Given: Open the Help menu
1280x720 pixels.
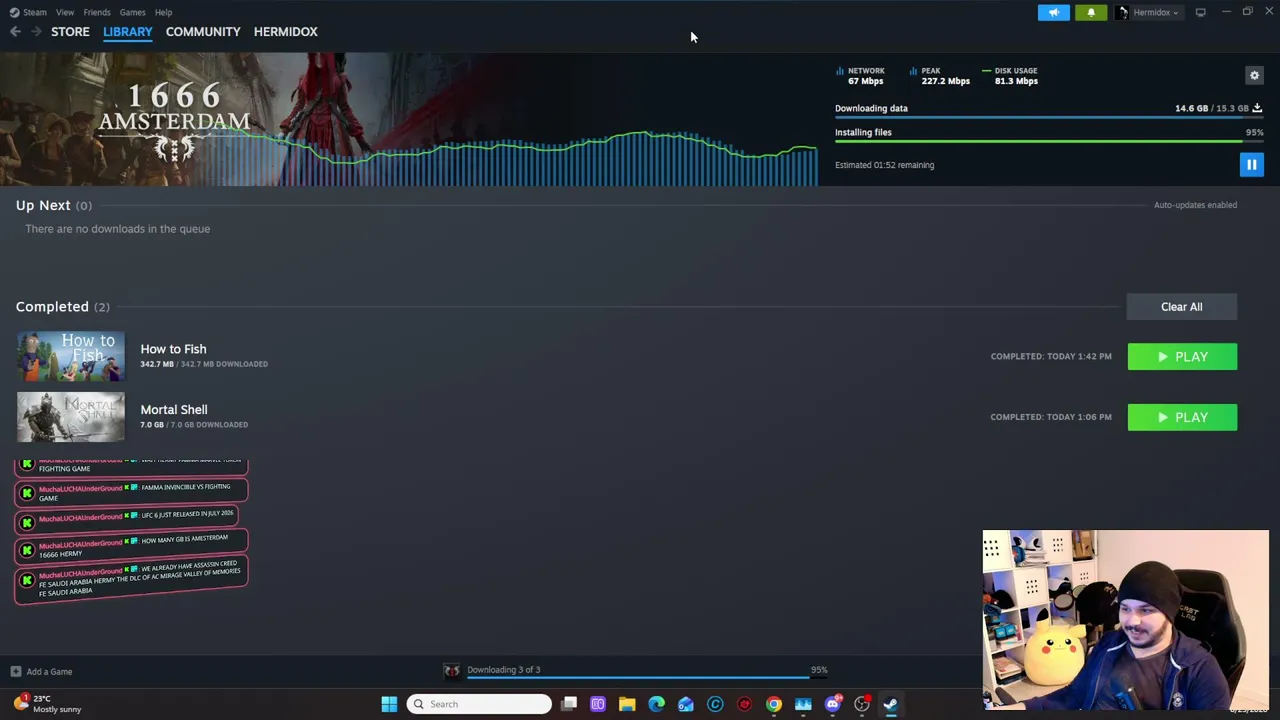Looking at the screenshot, I should [x=164, y=12].
